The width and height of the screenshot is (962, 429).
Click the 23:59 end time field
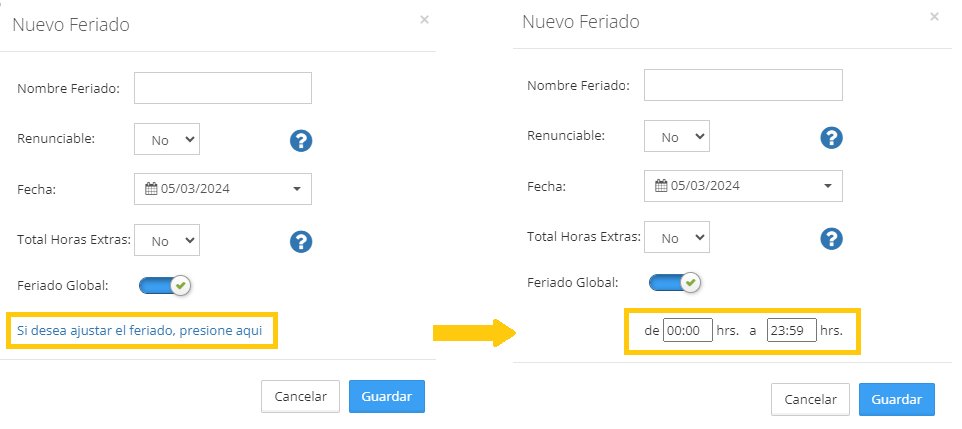(791, 330)
